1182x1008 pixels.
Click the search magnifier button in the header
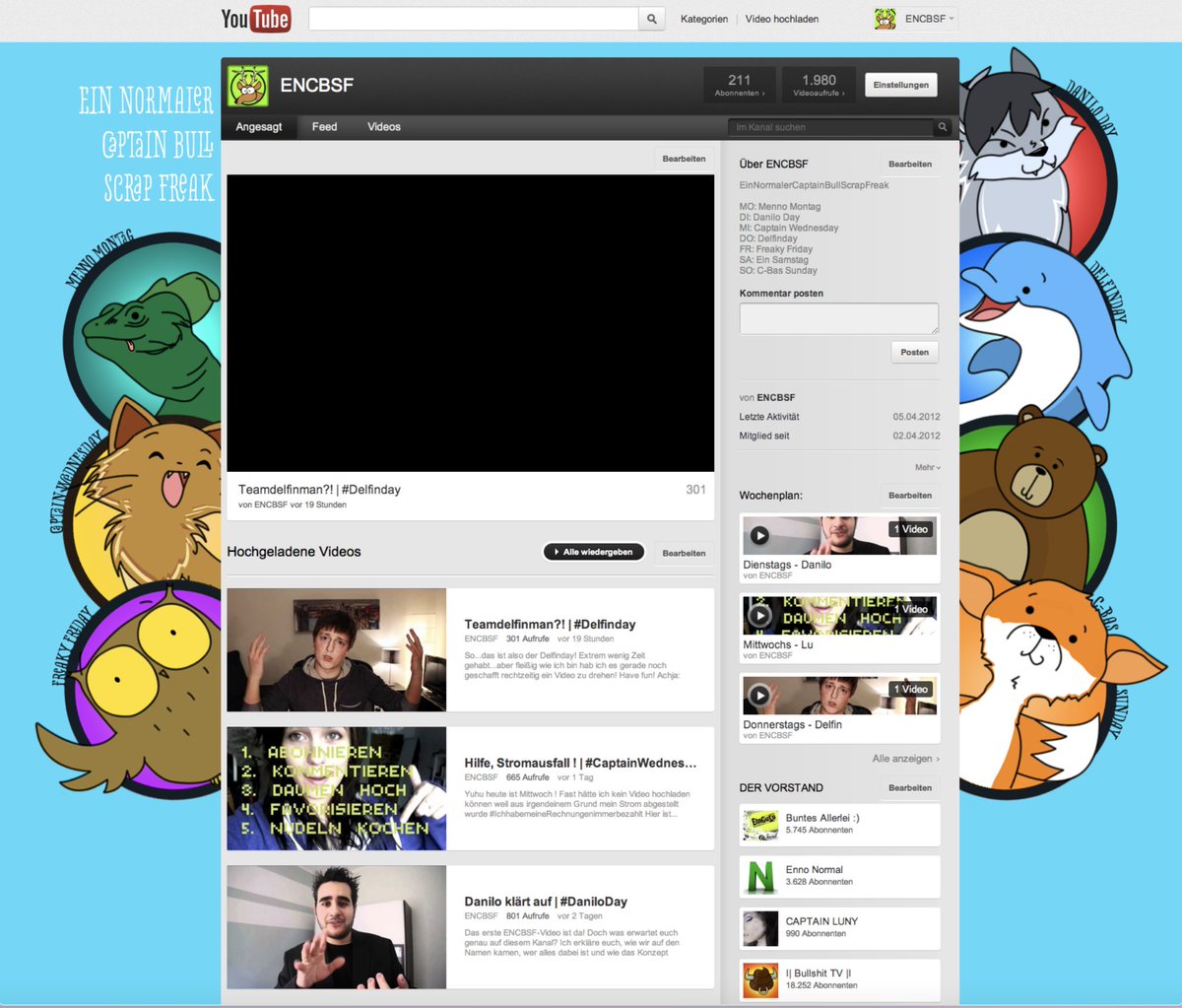(x=652, y=19)
